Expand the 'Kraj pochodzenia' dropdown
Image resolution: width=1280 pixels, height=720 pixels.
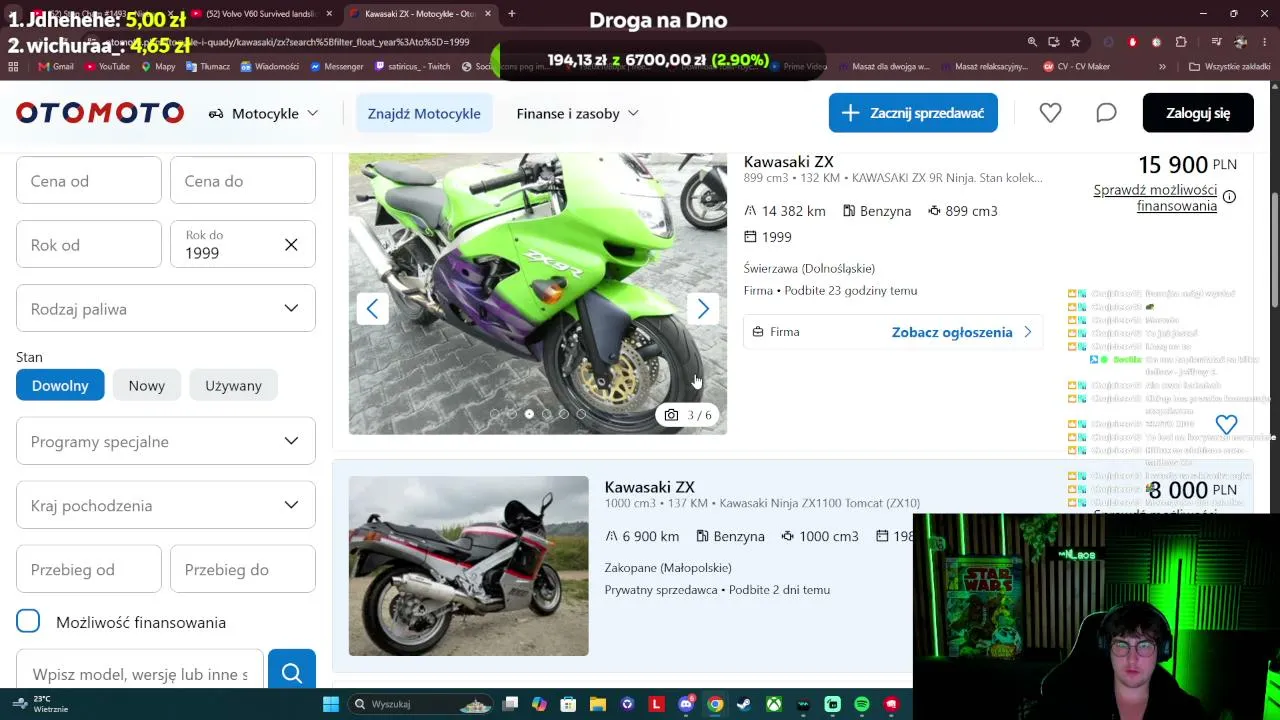coord(166,505)
